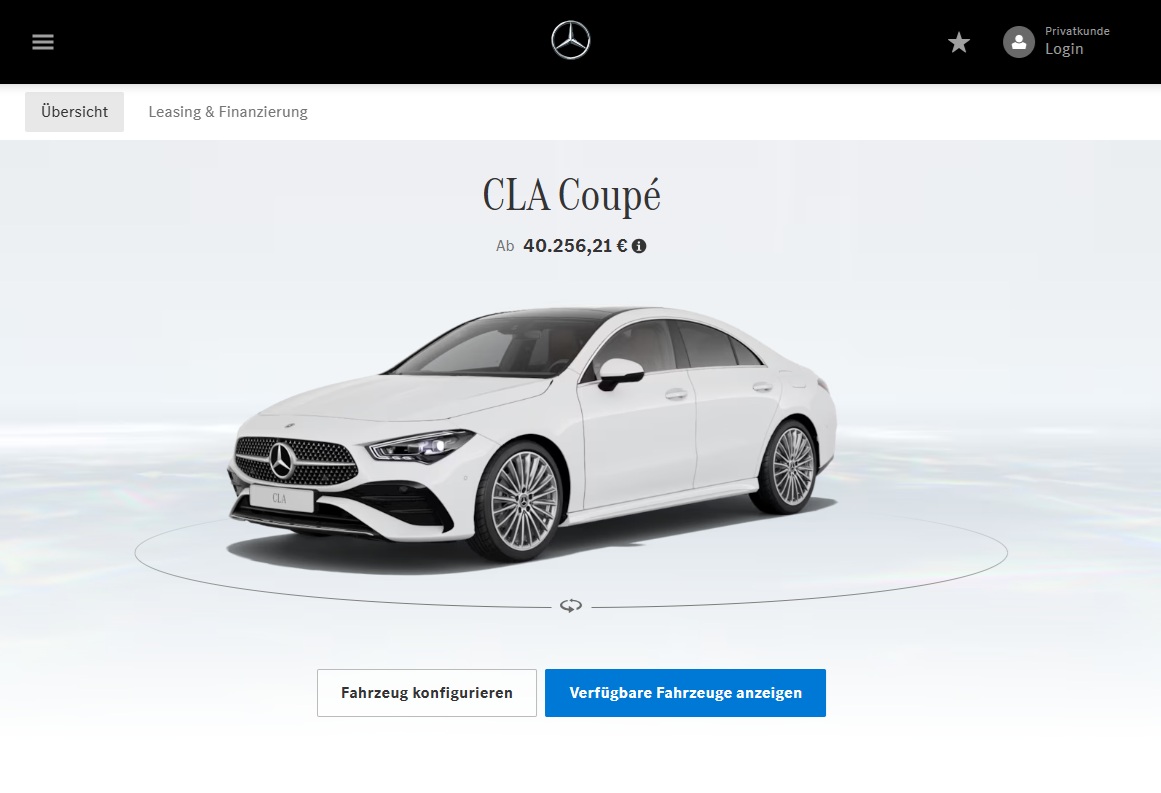Switch to the Übersicht tab
The height and width of the screenshot is (793, 1161).
(74, 112)
